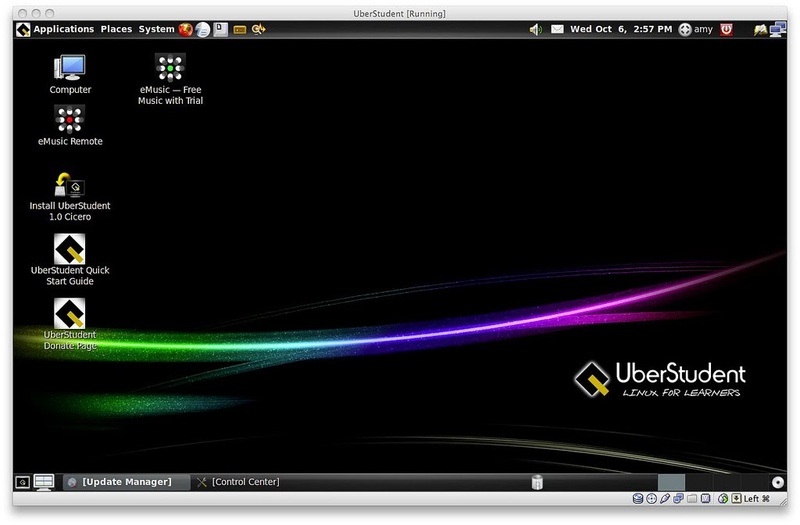The height and width of the screenshot is (525, 800).
Task: Click VirtualBox network adapters status icon
Action: click(x=678, y=498)
